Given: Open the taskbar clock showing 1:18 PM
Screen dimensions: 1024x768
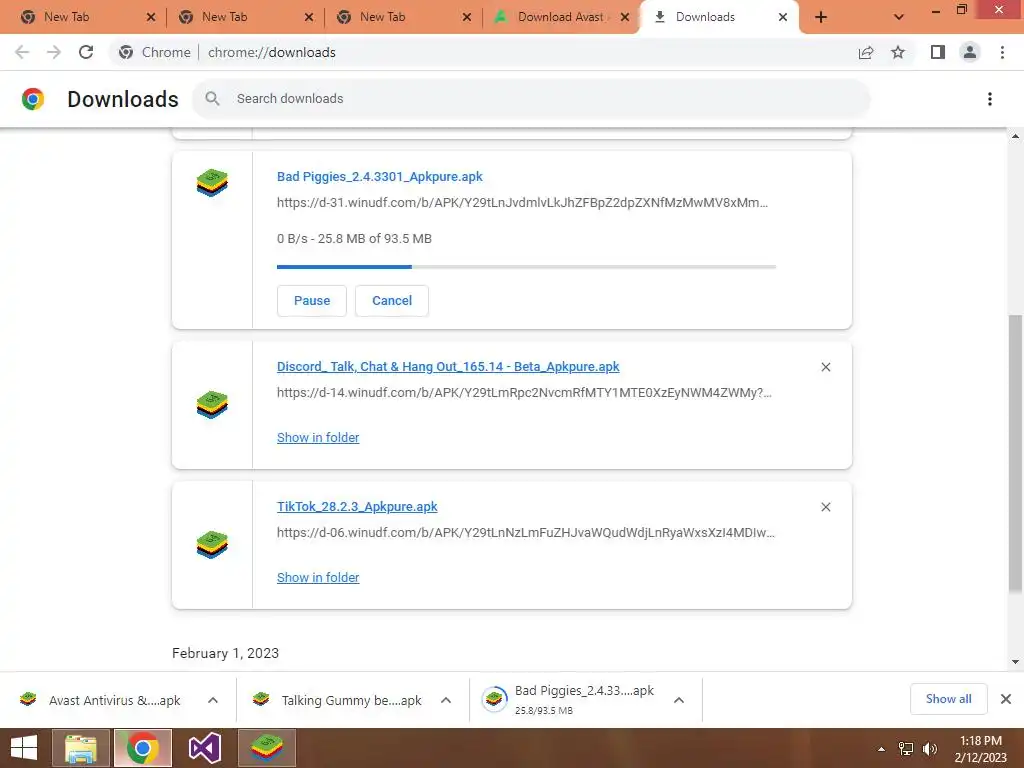Looking at the screenshot, I should coord(981,749).
